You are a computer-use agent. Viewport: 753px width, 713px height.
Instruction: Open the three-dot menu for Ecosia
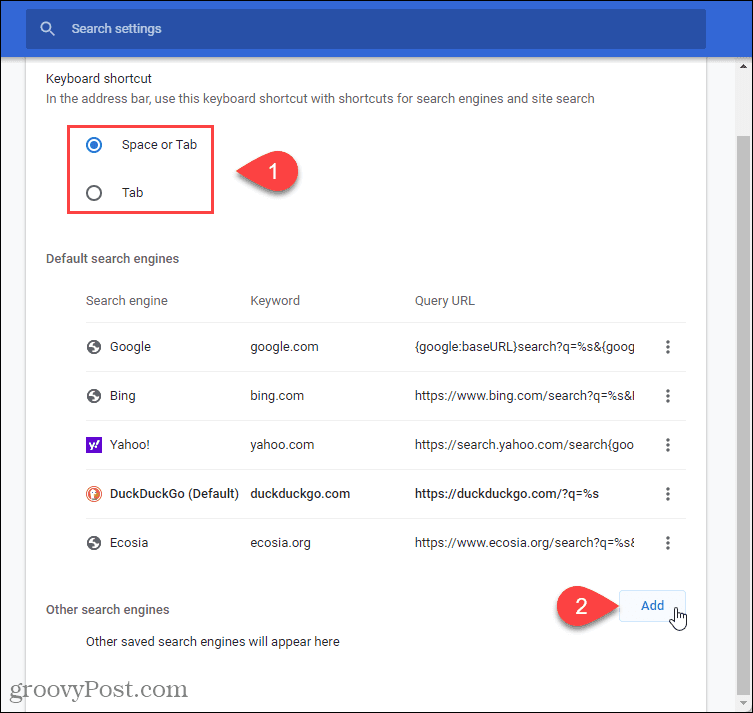point(668,543)
